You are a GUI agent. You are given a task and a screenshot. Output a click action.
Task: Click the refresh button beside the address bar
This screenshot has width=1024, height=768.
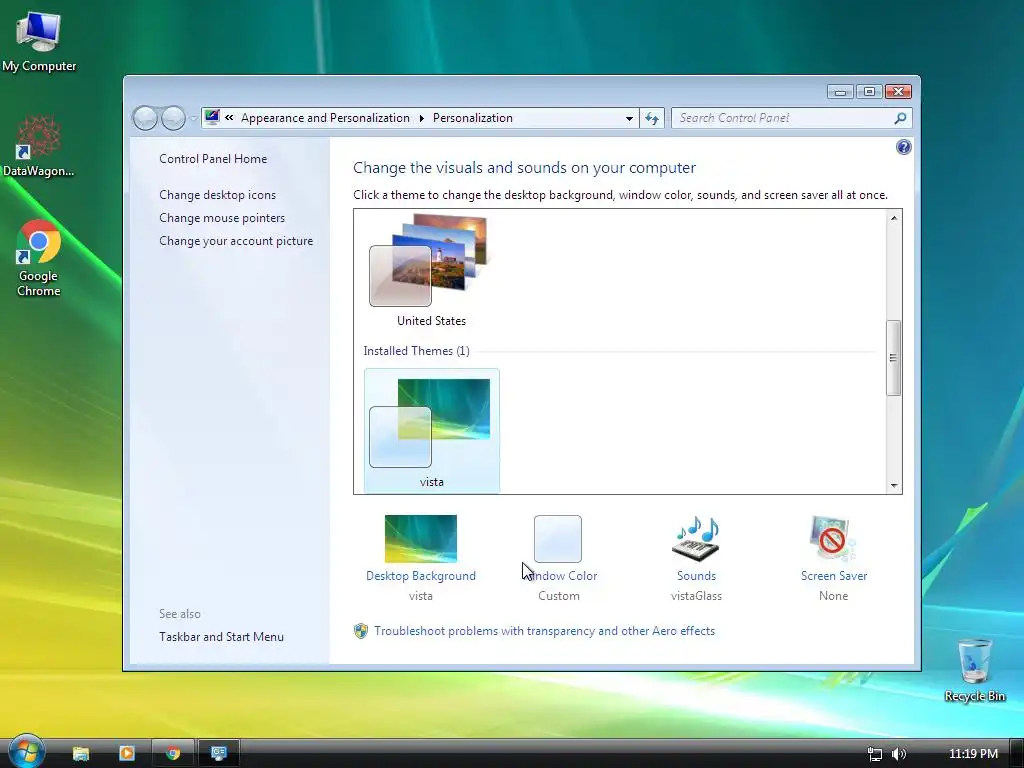[x=652, y=118]
